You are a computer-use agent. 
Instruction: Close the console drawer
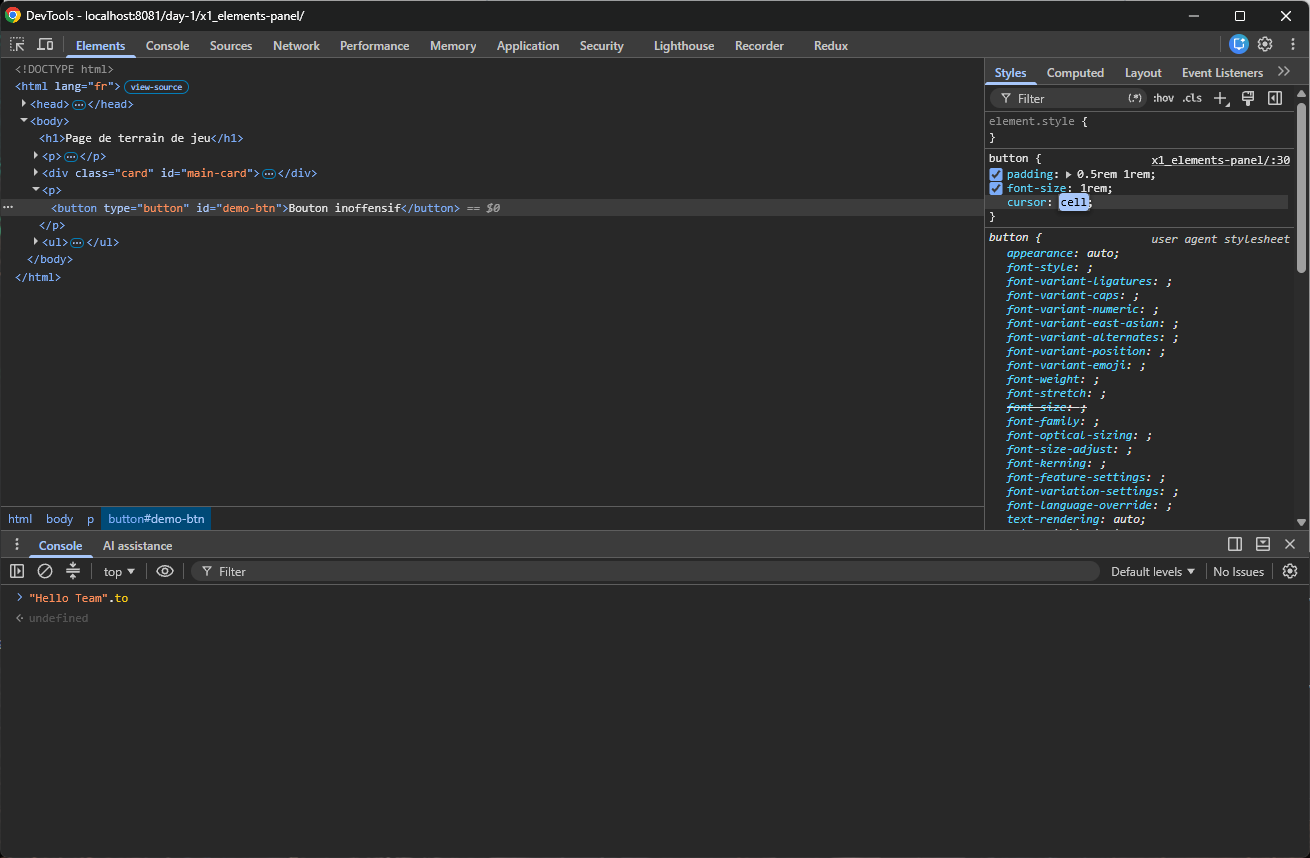(1290, 544)
